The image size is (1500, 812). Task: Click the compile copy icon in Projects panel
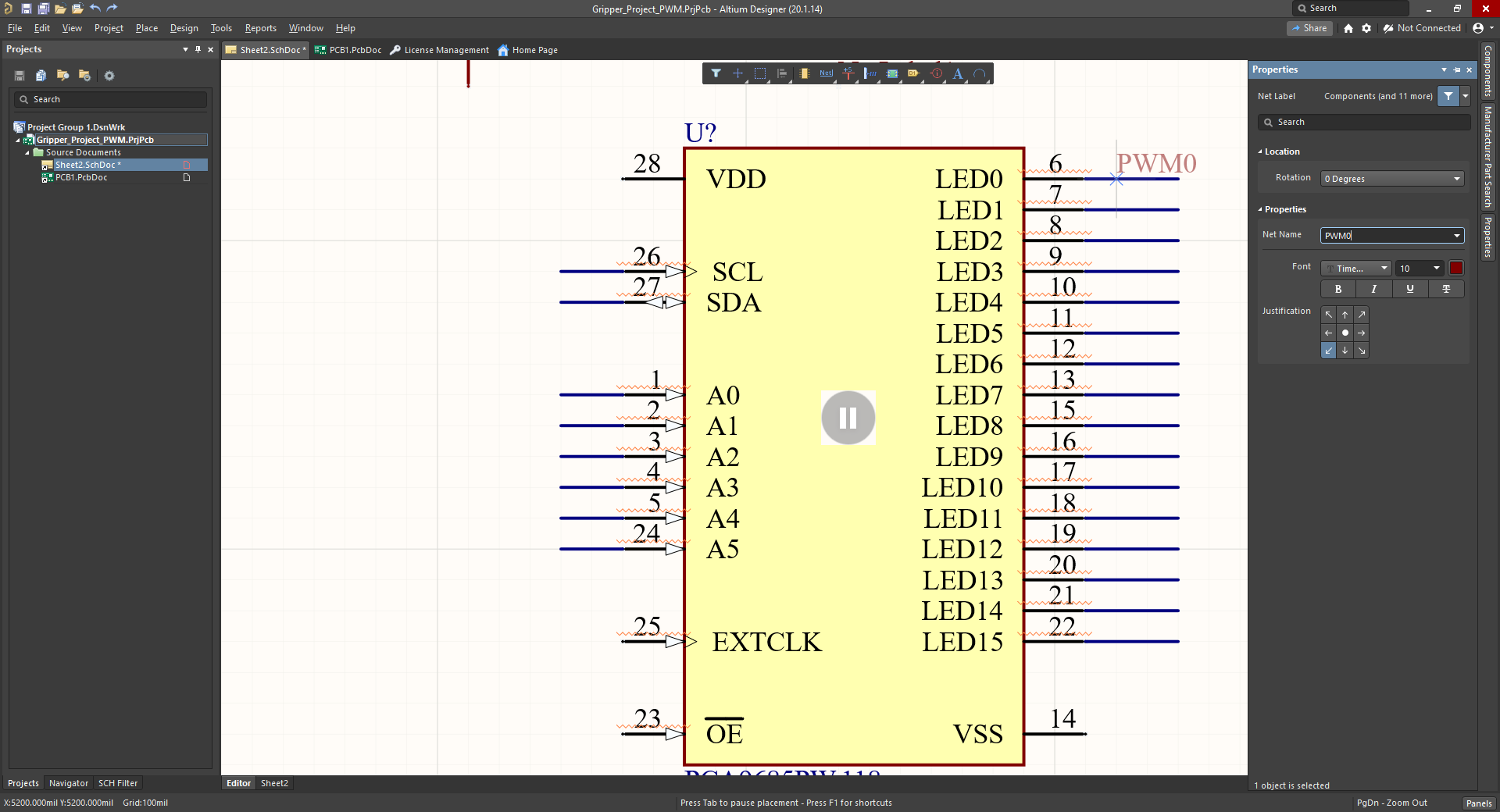41,76
